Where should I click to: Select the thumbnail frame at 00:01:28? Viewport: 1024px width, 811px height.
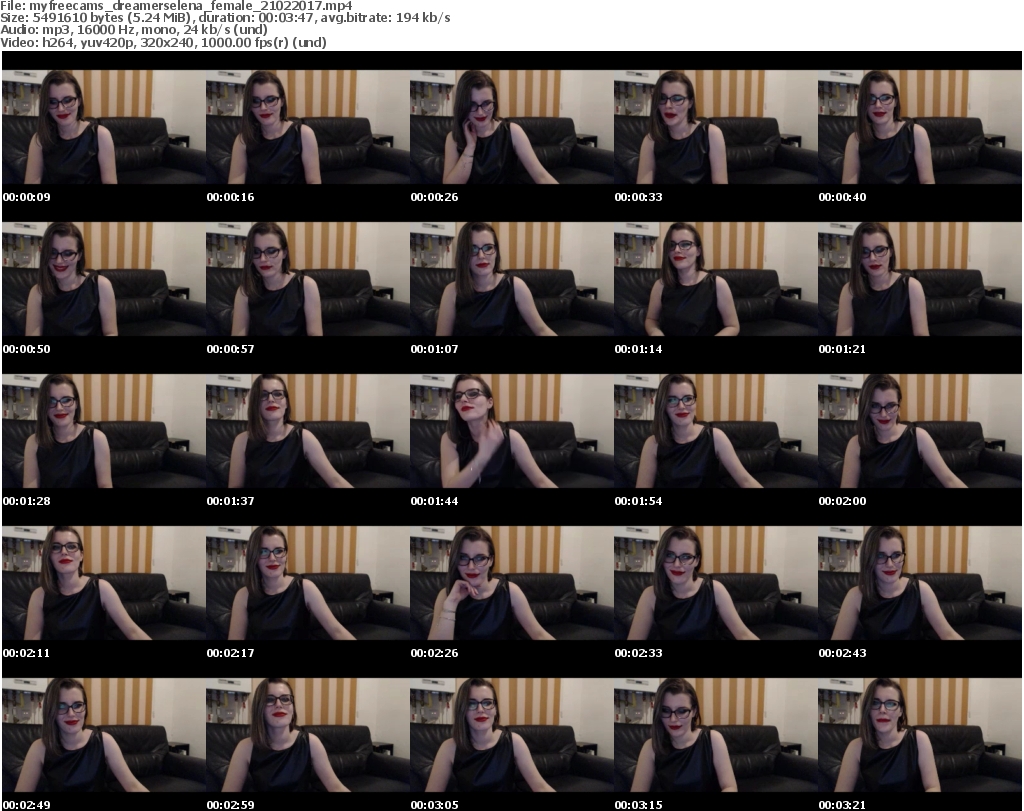(x=104, y=431)
